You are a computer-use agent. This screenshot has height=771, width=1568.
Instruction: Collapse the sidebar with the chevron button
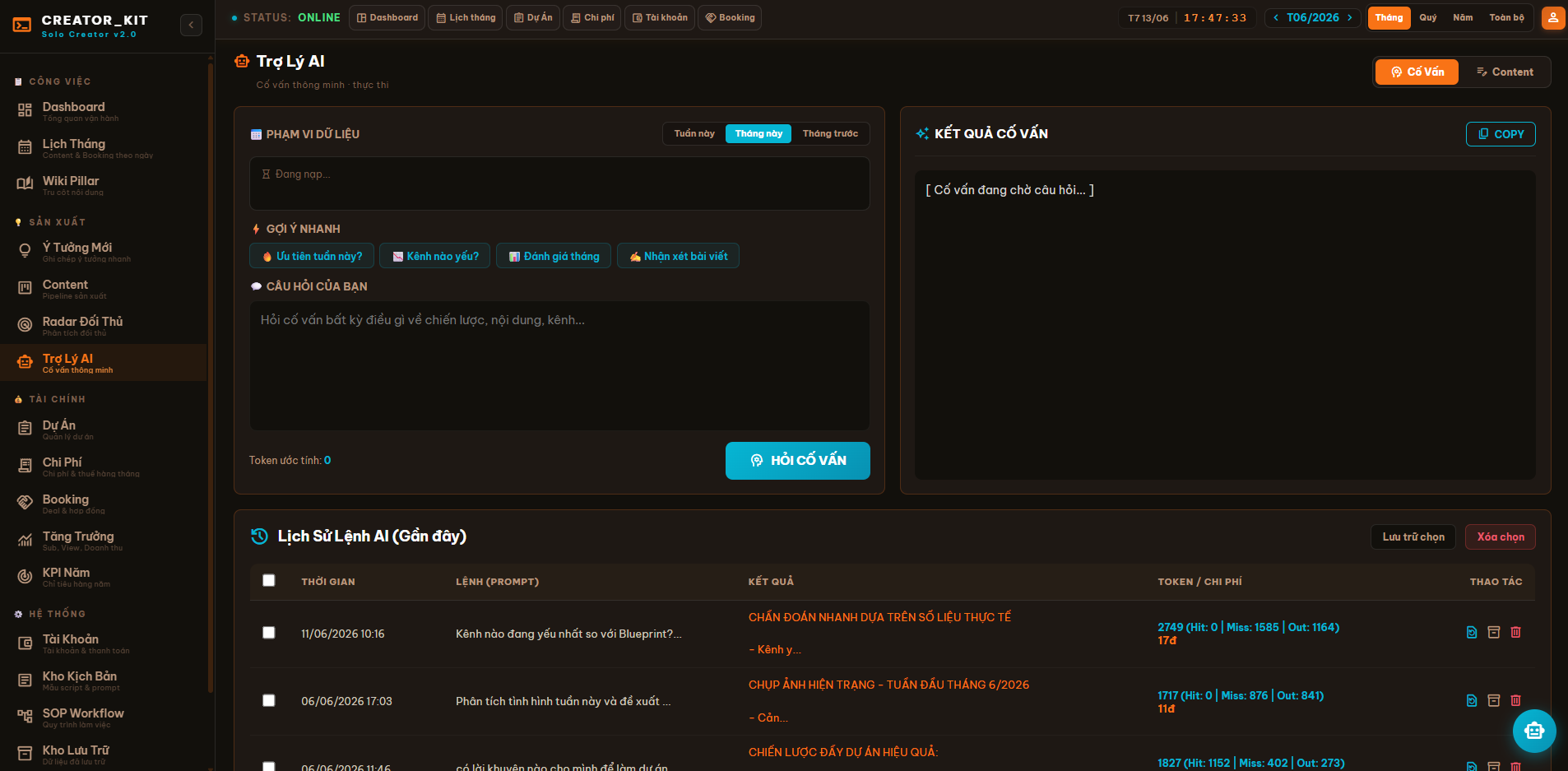pyautogui.click(x=191, y=25)
